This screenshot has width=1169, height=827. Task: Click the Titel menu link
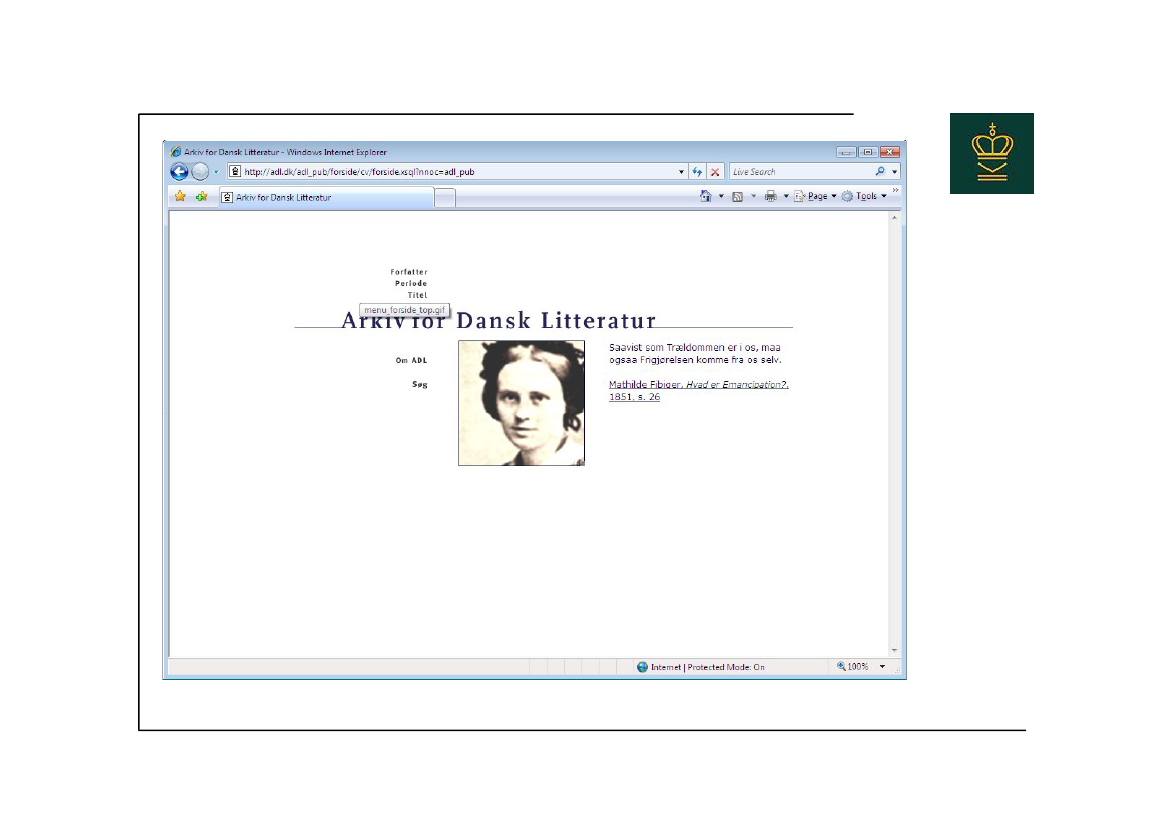418,295
